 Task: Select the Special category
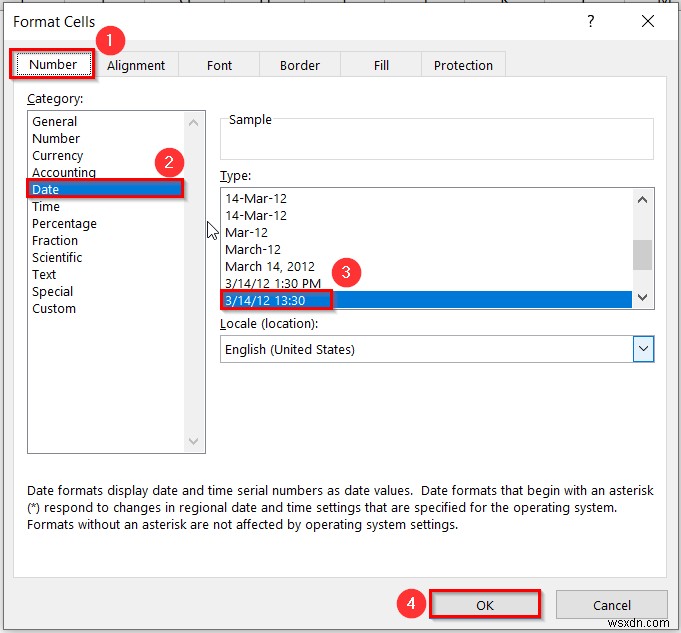coord(106,291)
